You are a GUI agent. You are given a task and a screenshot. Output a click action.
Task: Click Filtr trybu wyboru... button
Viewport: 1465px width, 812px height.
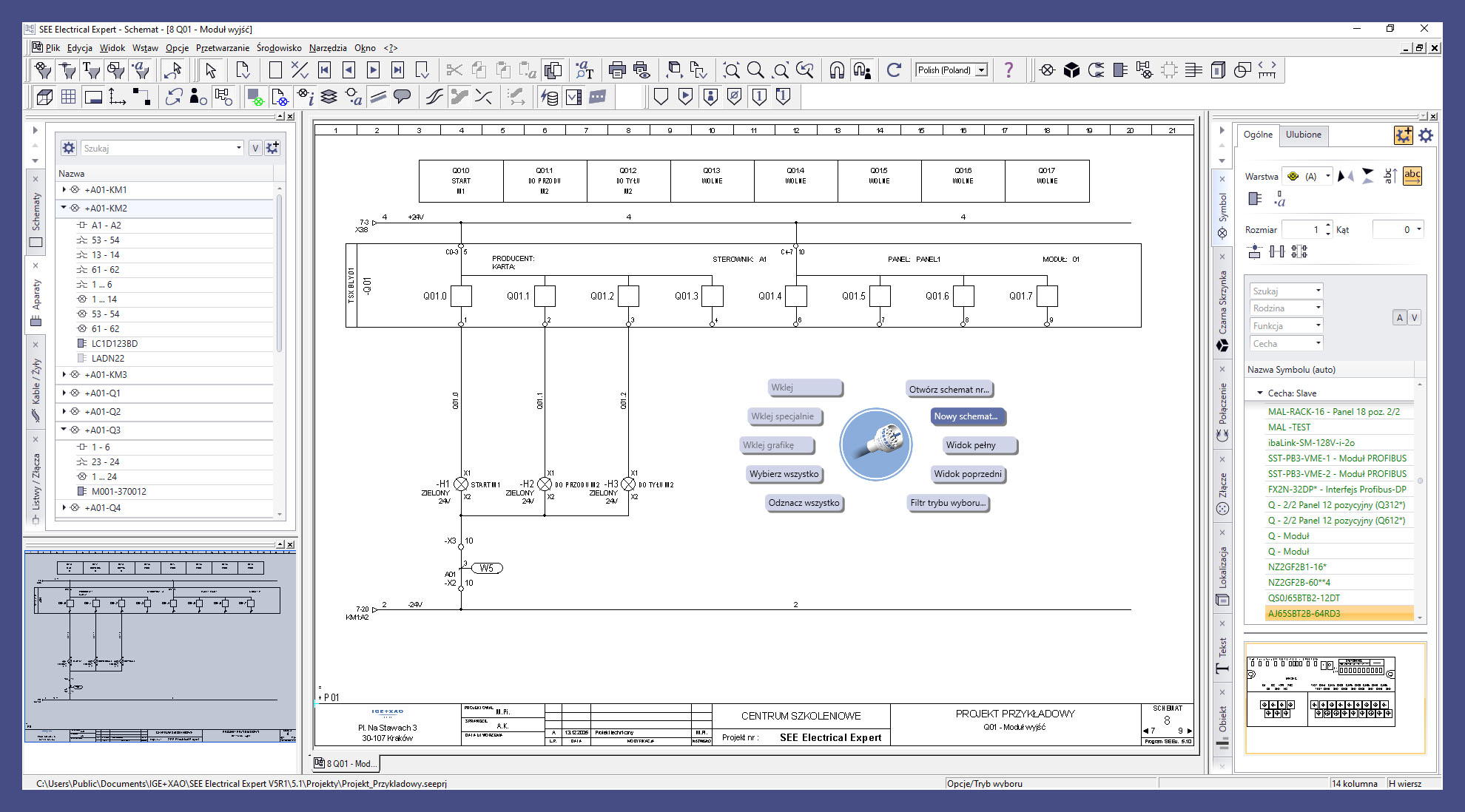point(948,503)
